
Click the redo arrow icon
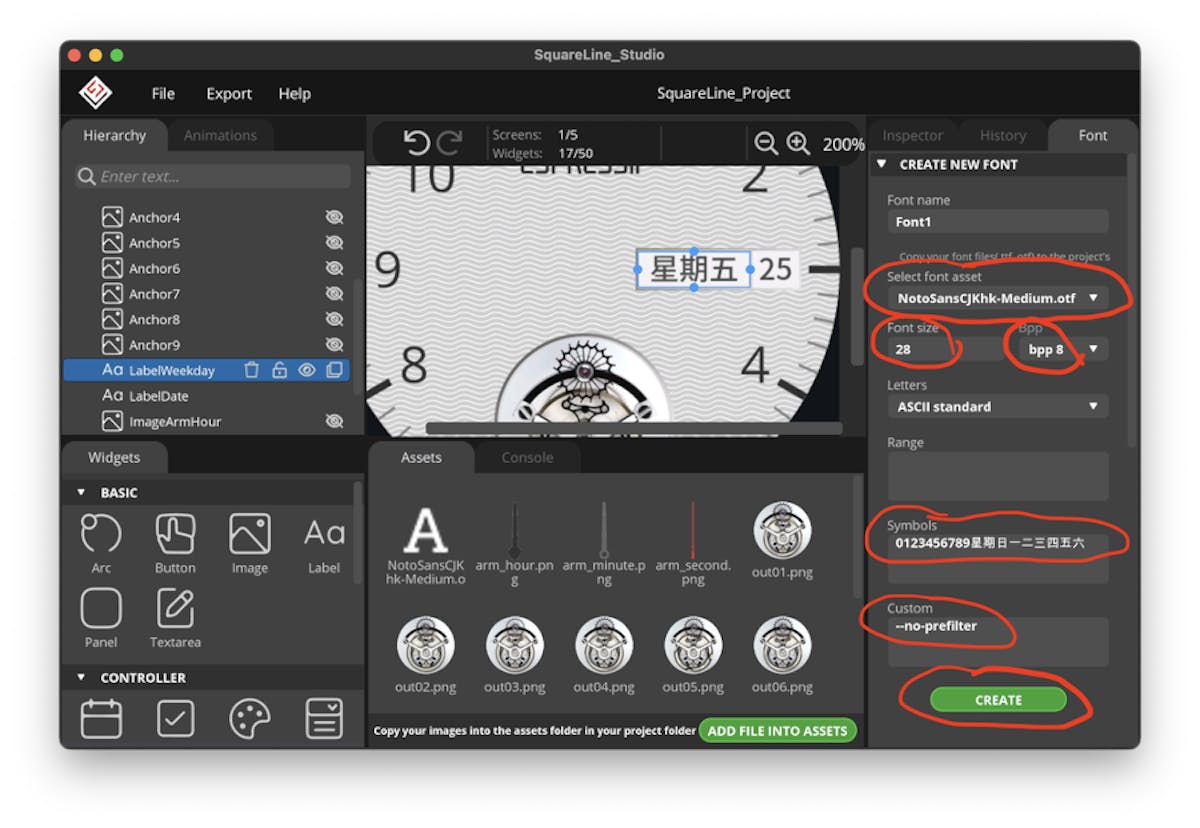[x=449, y=144]
